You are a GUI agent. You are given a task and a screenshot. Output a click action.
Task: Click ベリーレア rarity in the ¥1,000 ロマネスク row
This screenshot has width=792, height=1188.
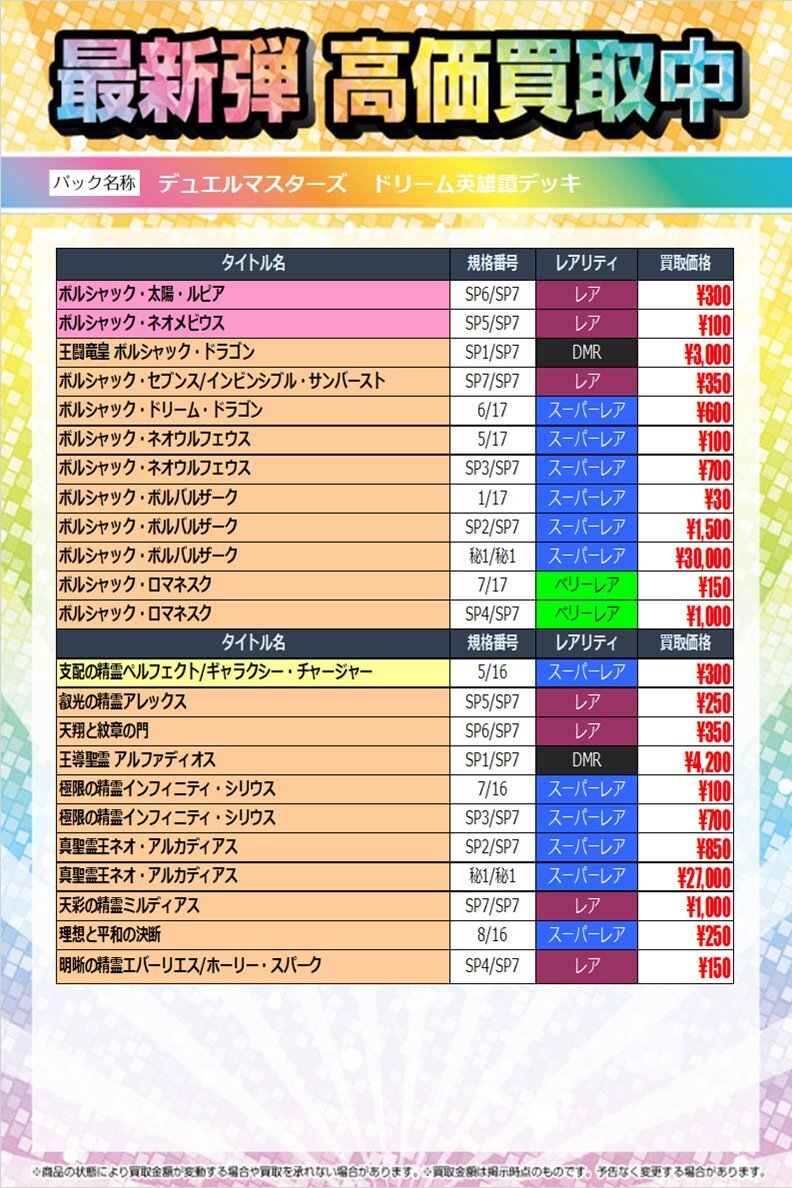tap(587, 614)
